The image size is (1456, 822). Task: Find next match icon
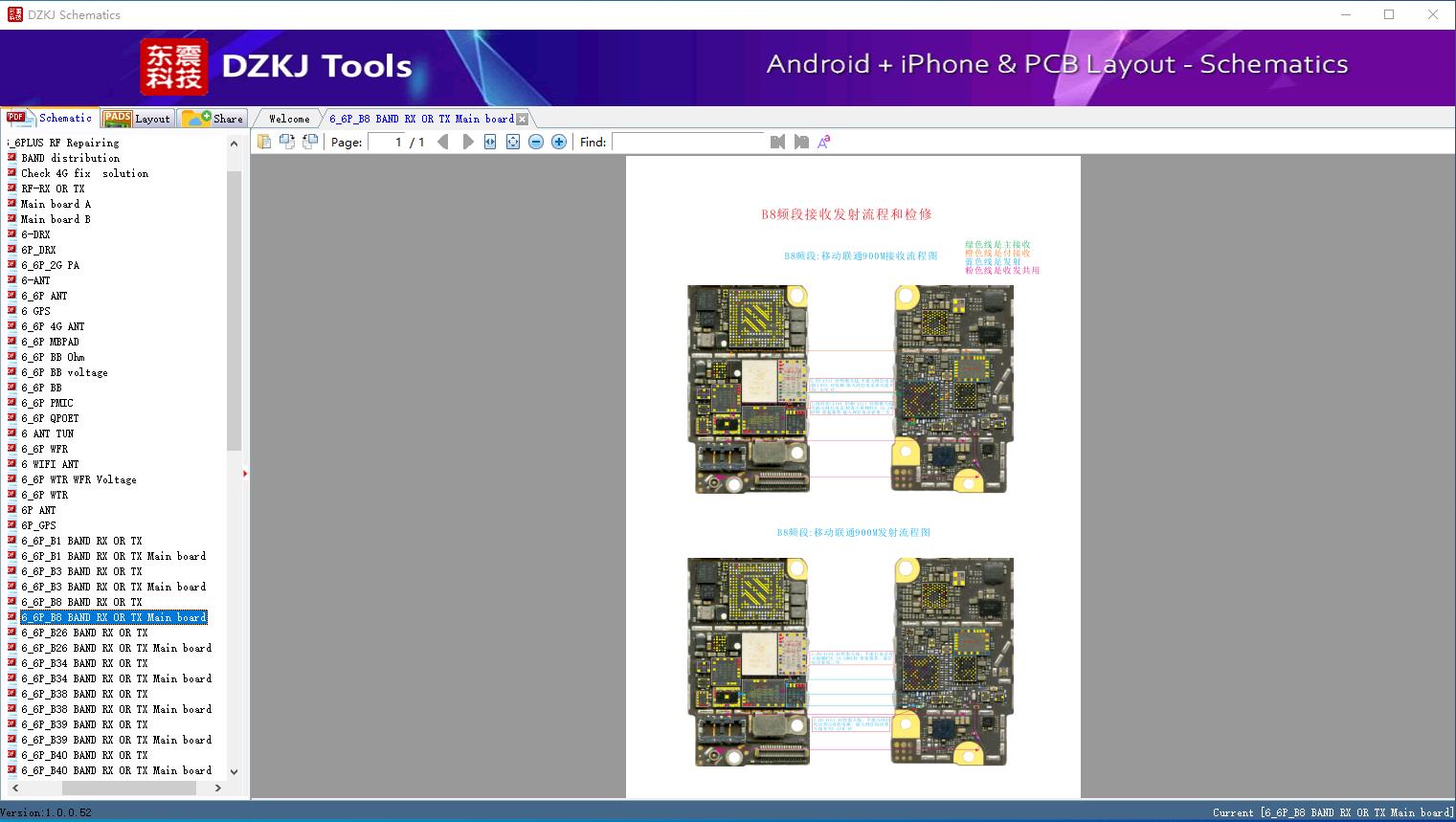pyautogui.click(x=801, y=142)
